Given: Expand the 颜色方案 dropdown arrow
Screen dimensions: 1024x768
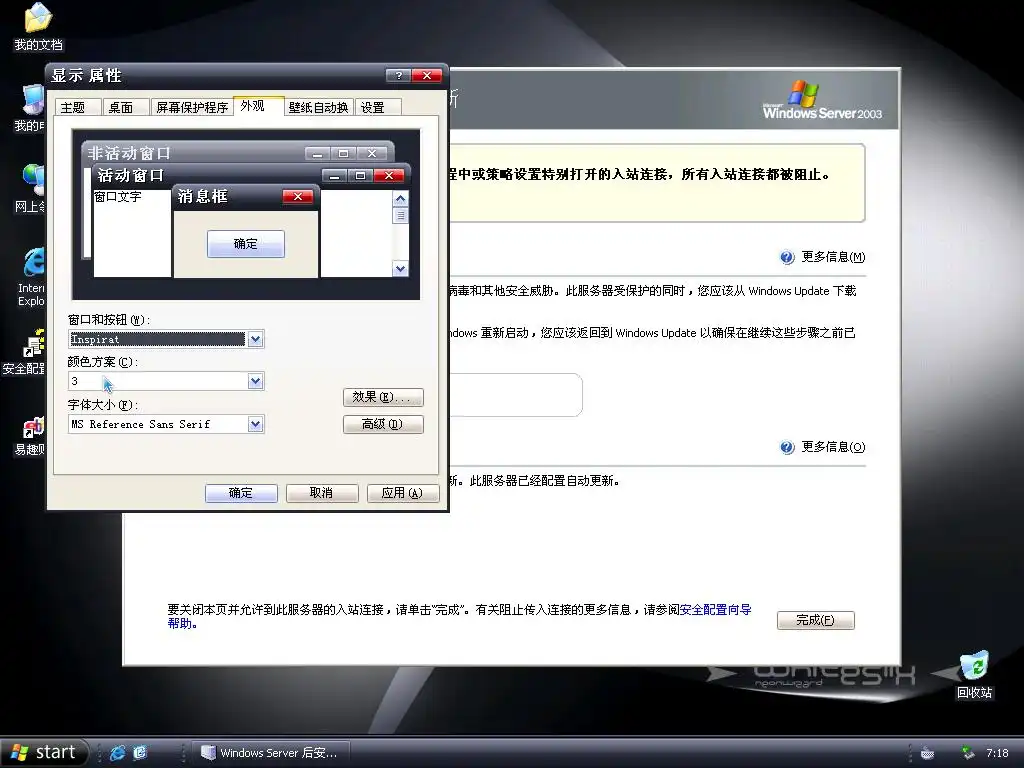Looking at the screenshot, I should coord(255,381).
